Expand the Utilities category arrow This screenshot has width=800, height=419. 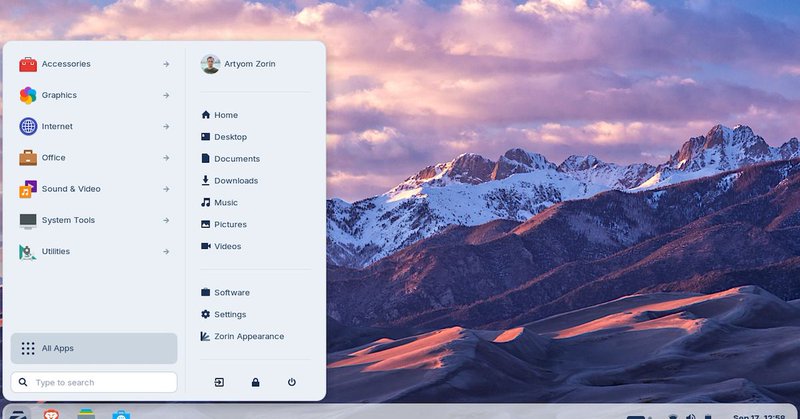[x=166, y=252]
